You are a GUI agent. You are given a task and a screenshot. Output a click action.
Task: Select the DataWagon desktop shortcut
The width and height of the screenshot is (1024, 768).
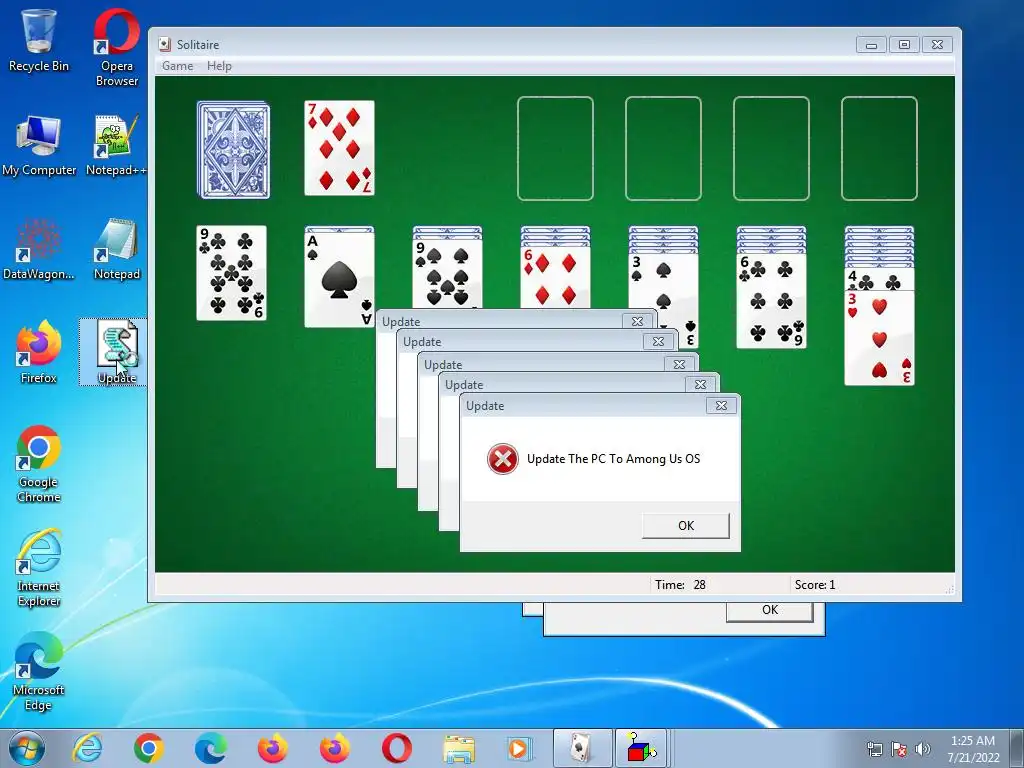[x=39, y=249]
